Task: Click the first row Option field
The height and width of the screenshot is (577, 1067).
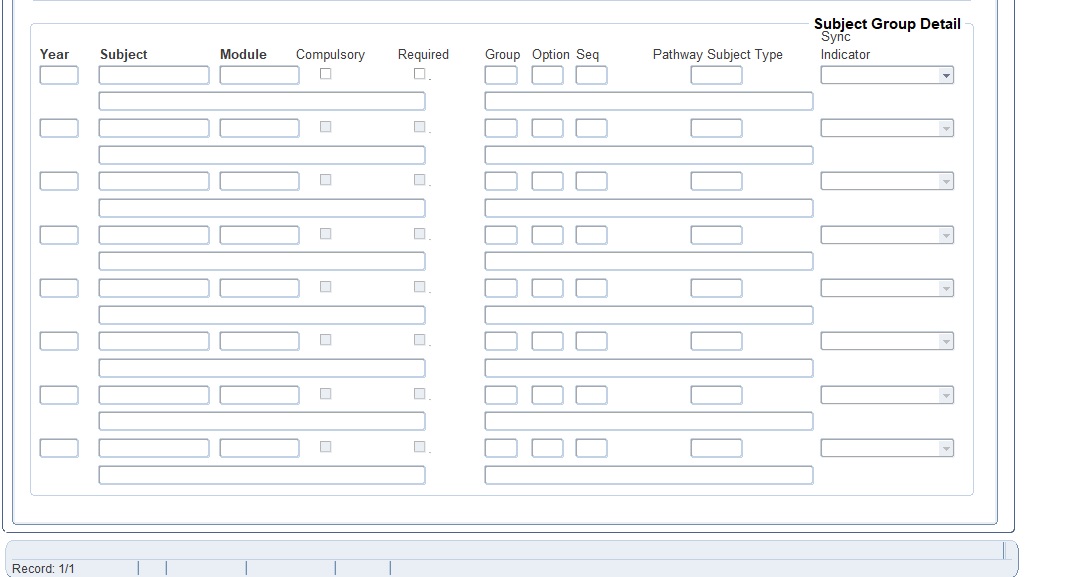Action: [547, 75]
